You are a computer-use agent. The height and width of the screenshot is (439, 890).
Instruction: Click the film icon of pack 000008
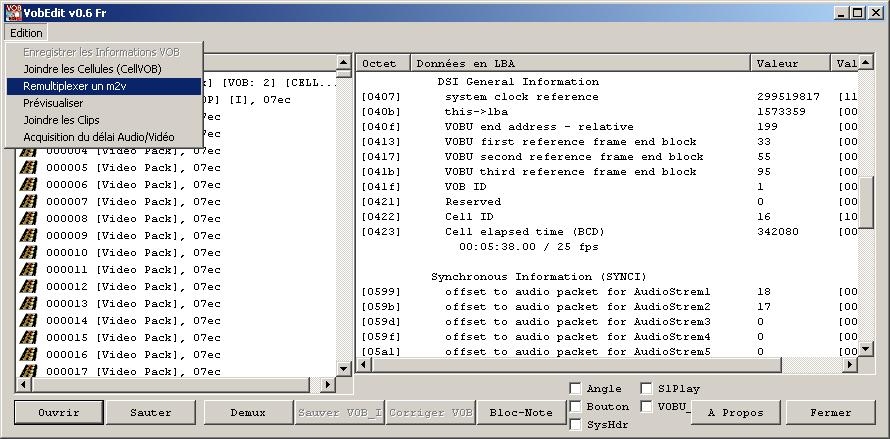click(x=29, y=219)
